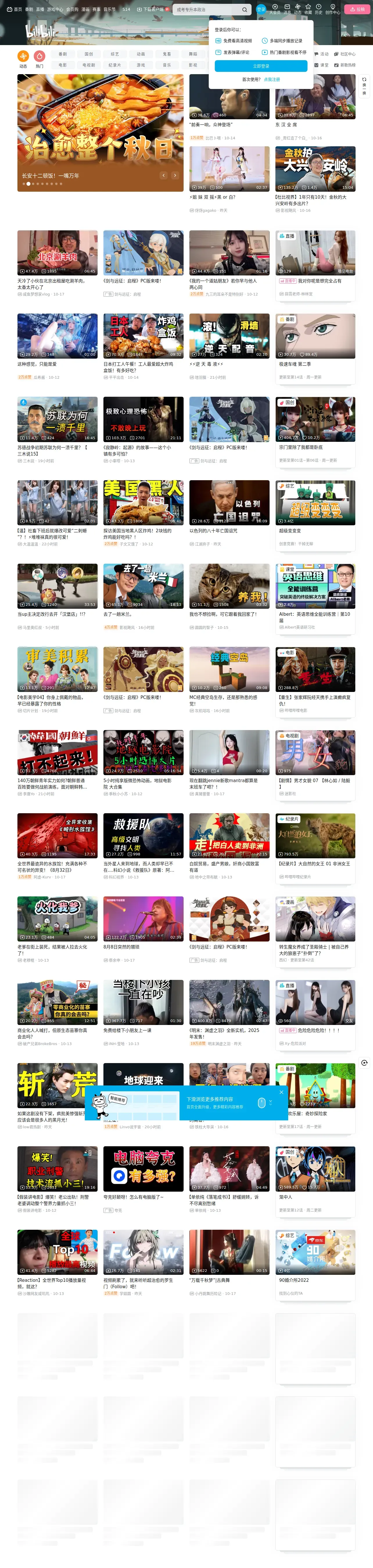The image size is (373, 1568).
Task: Open the 美国黑人 video thumbnail
Action: pyautogui.click(x=144, y=503)
